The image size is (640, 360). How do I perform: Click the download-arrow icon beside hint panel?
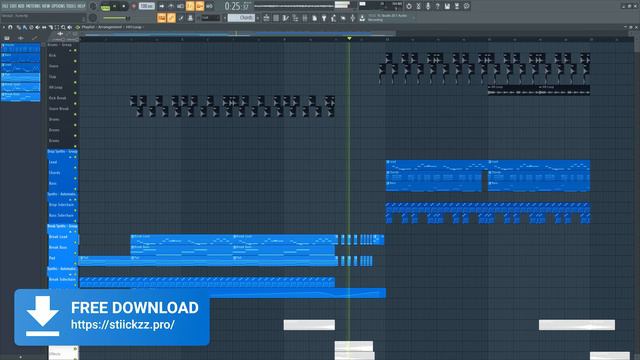pyautogui.click(x=362, y=18)
